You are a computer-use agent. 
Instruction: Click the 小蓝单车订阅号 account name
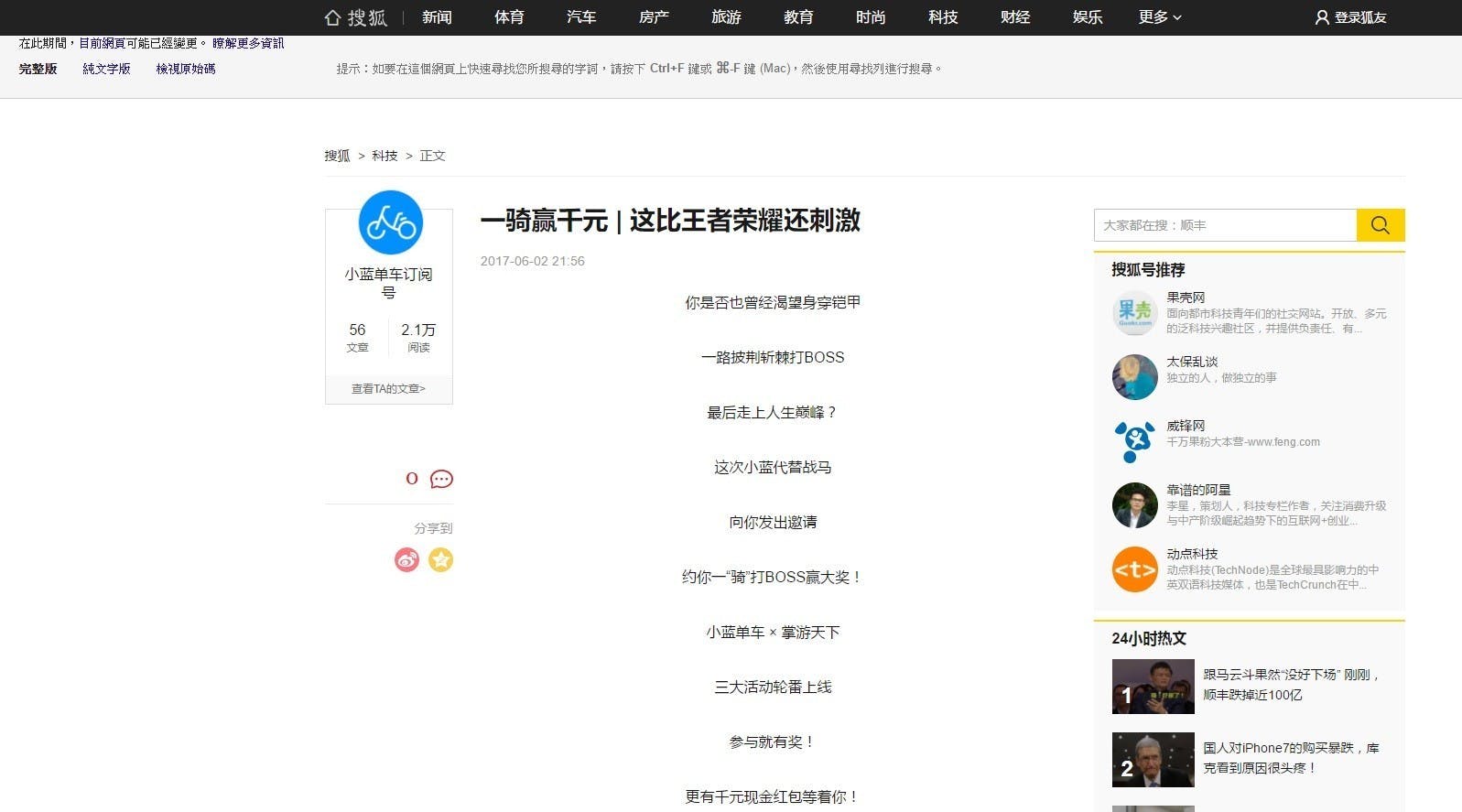389,283
